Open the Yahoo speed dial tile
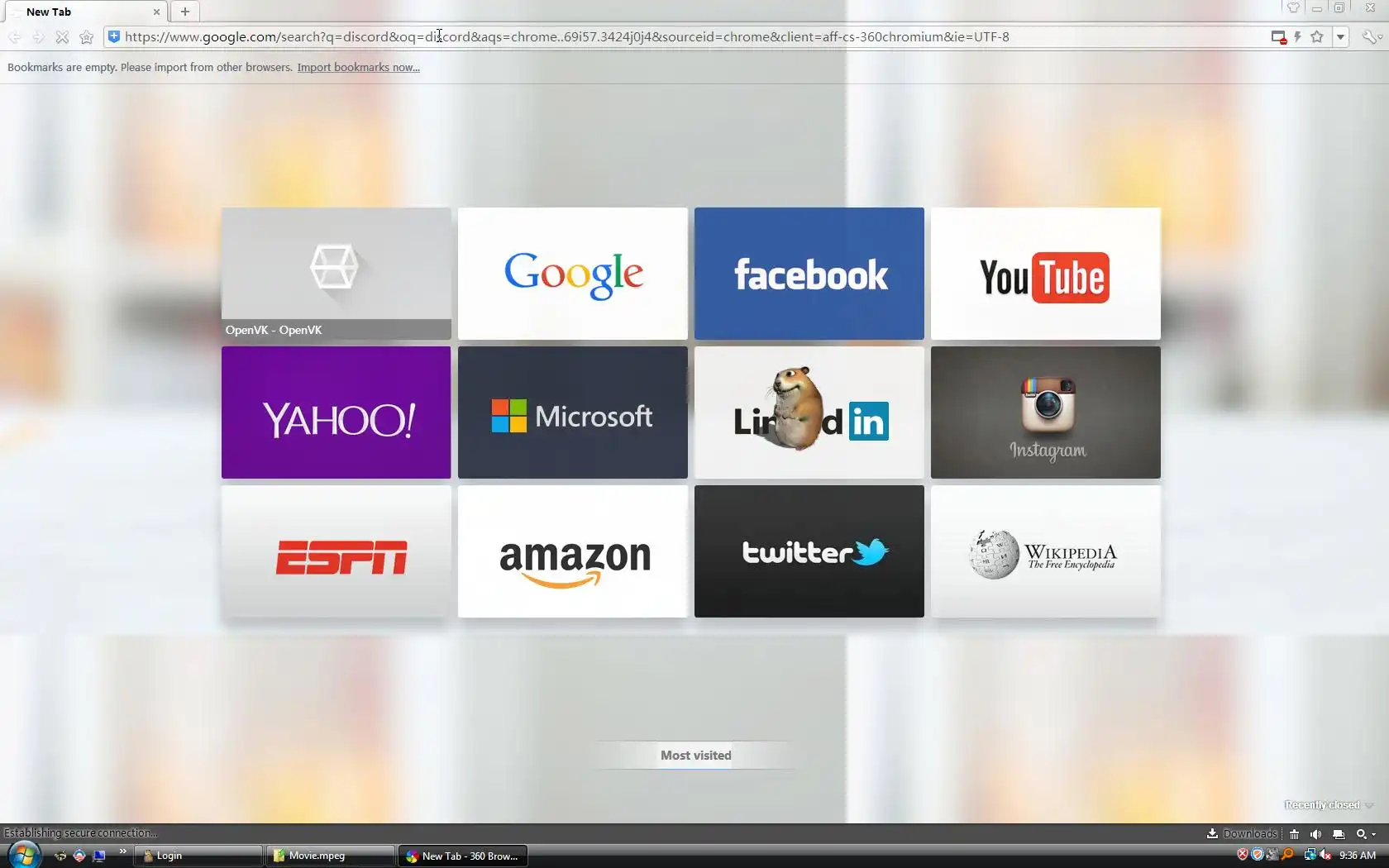The width and height of the screenshot is (1389, 868). 337,413
